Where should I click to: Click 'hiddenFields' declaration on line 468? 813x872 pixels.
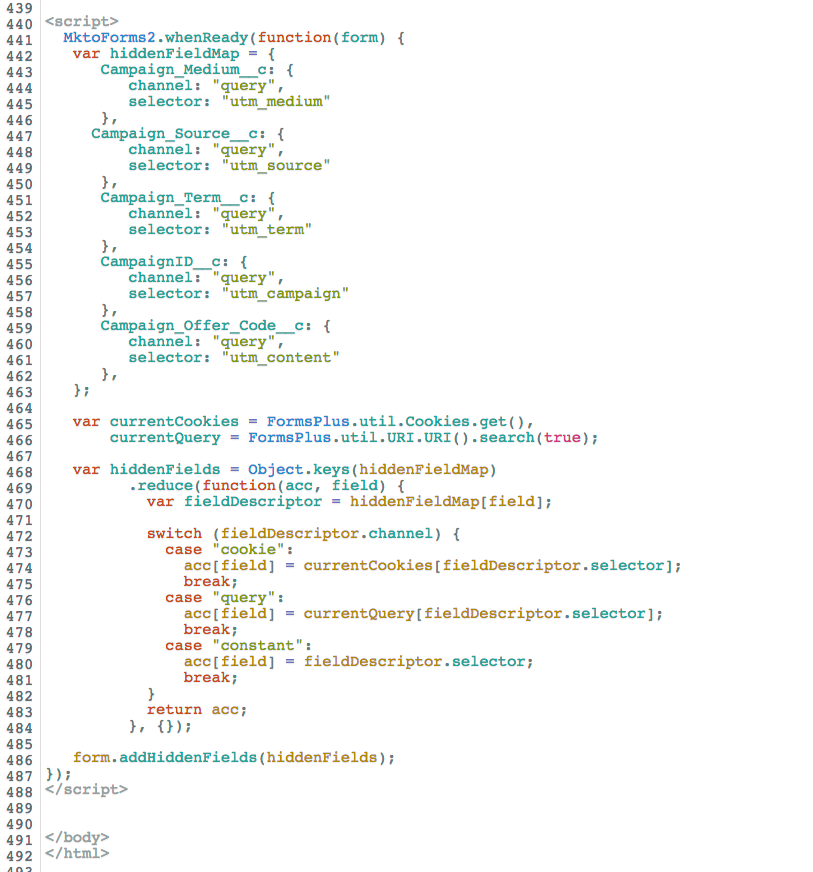(165, 470)
